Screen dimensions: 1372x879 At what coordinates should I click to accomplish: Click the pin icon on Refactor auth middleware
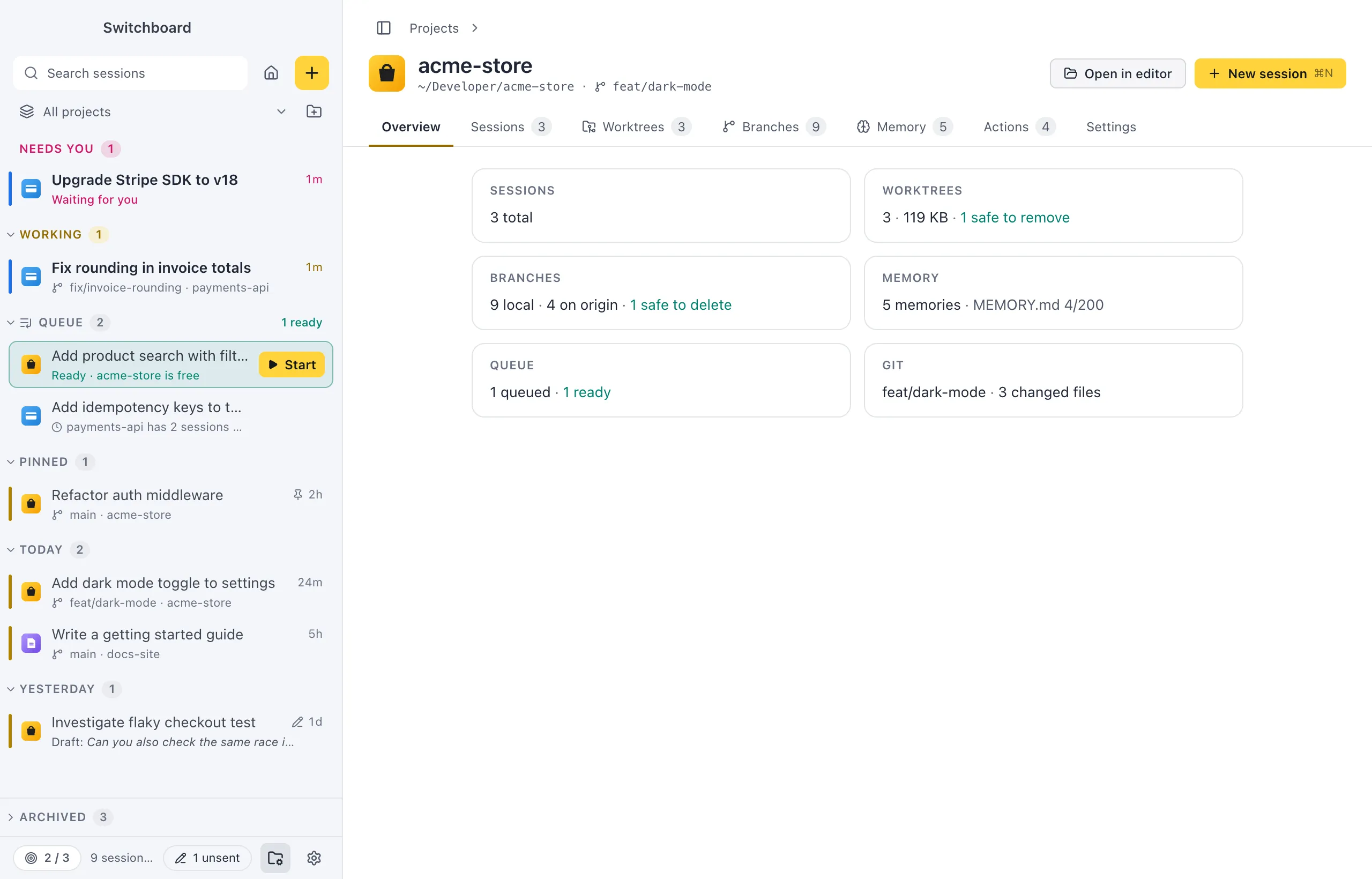298,494
